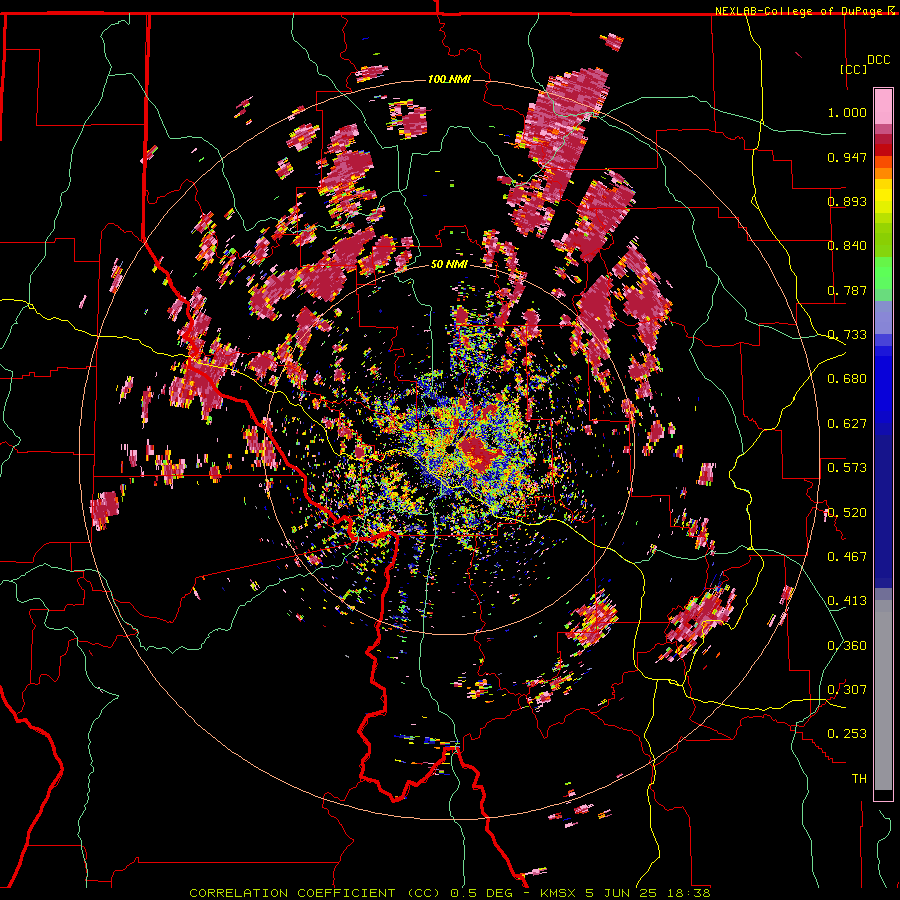
Task: Click the 0.520 legend value
Action: [x=847, y=512]
